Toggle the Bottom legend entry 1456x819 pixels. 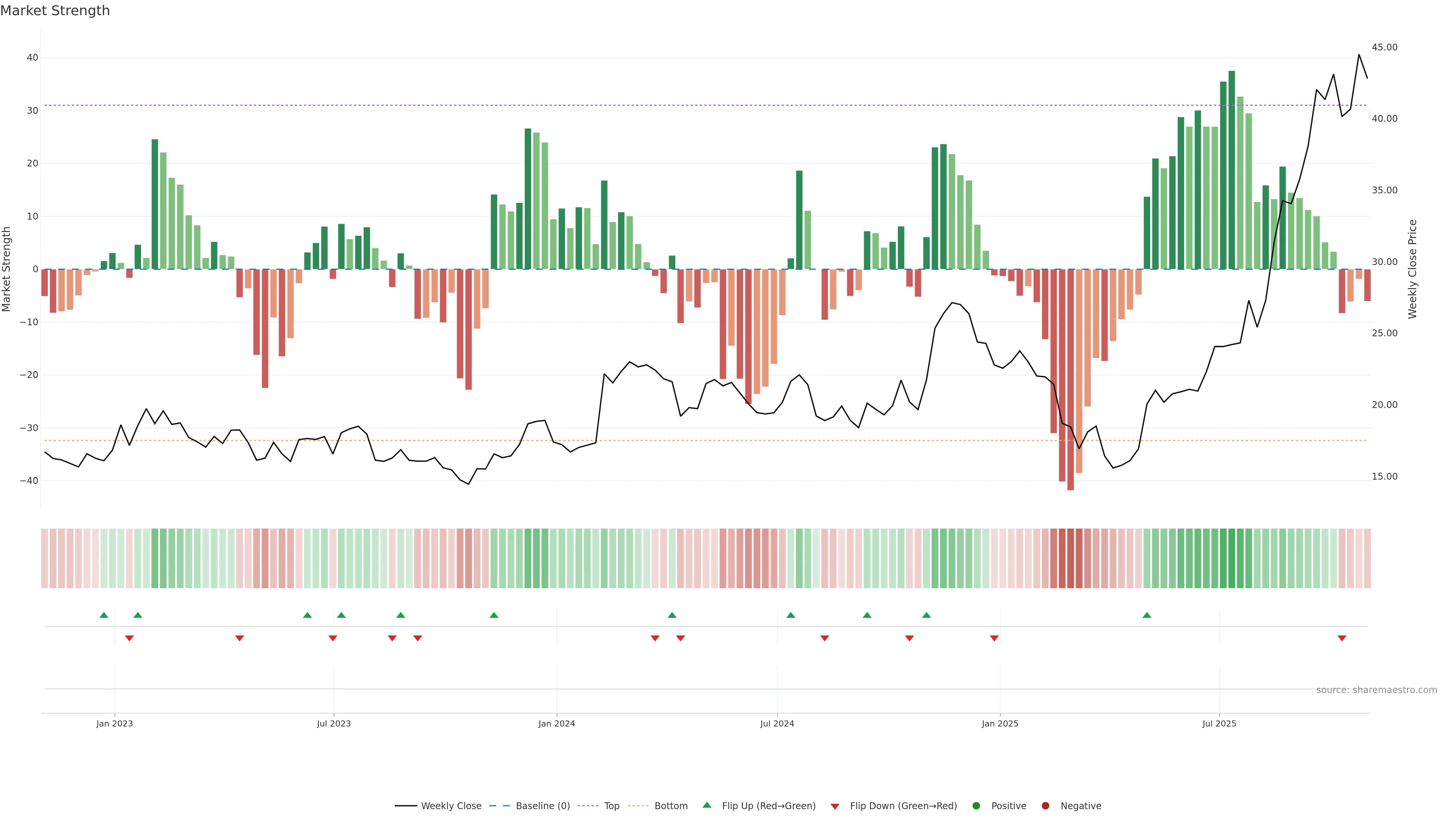670,805
